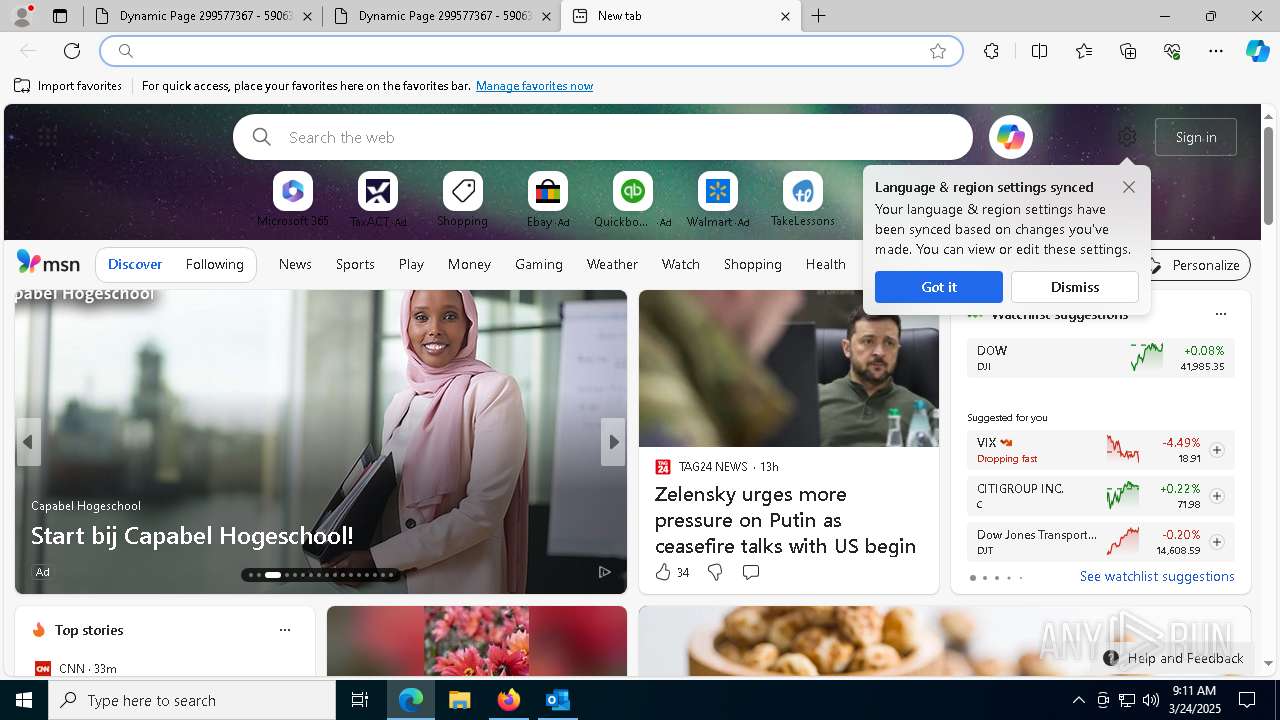
Task: Add VIX to watchlist plus icon
Action: coord(1217,450)
